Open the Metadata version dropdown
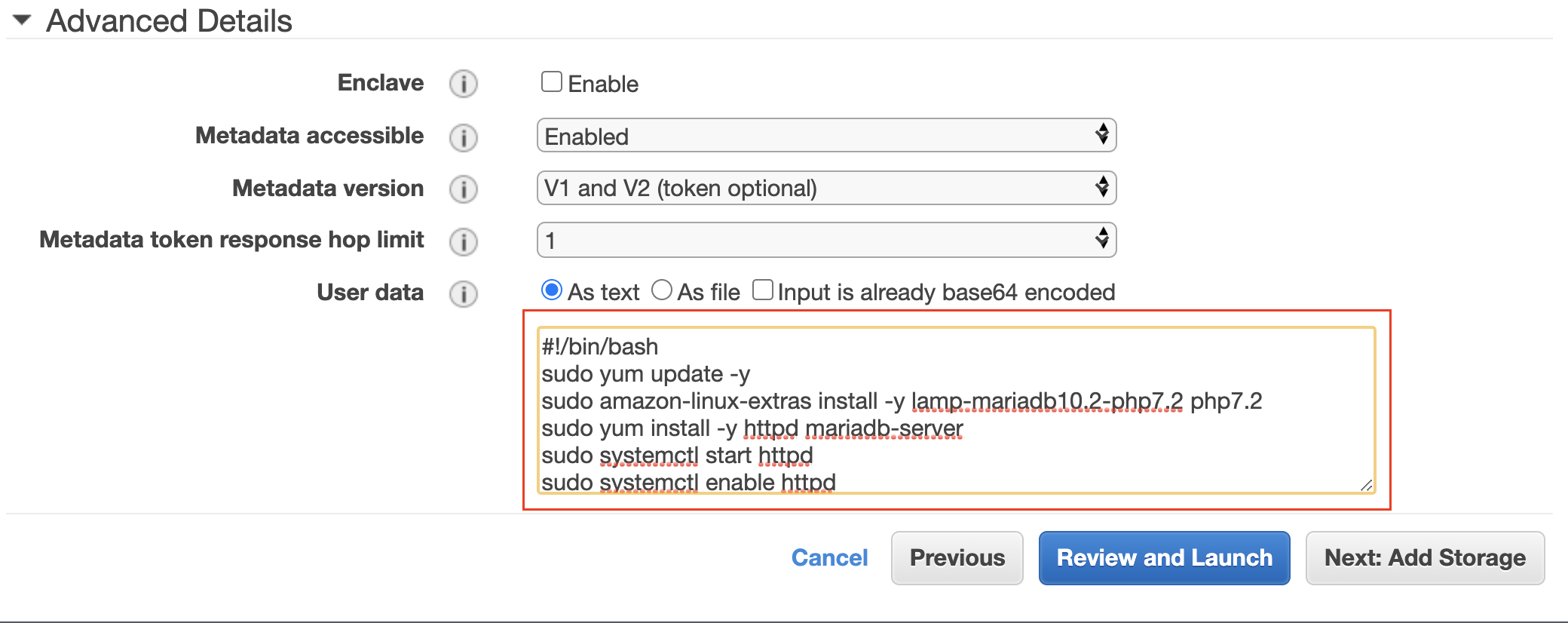 pyautogui.click(x=826, y=188)
